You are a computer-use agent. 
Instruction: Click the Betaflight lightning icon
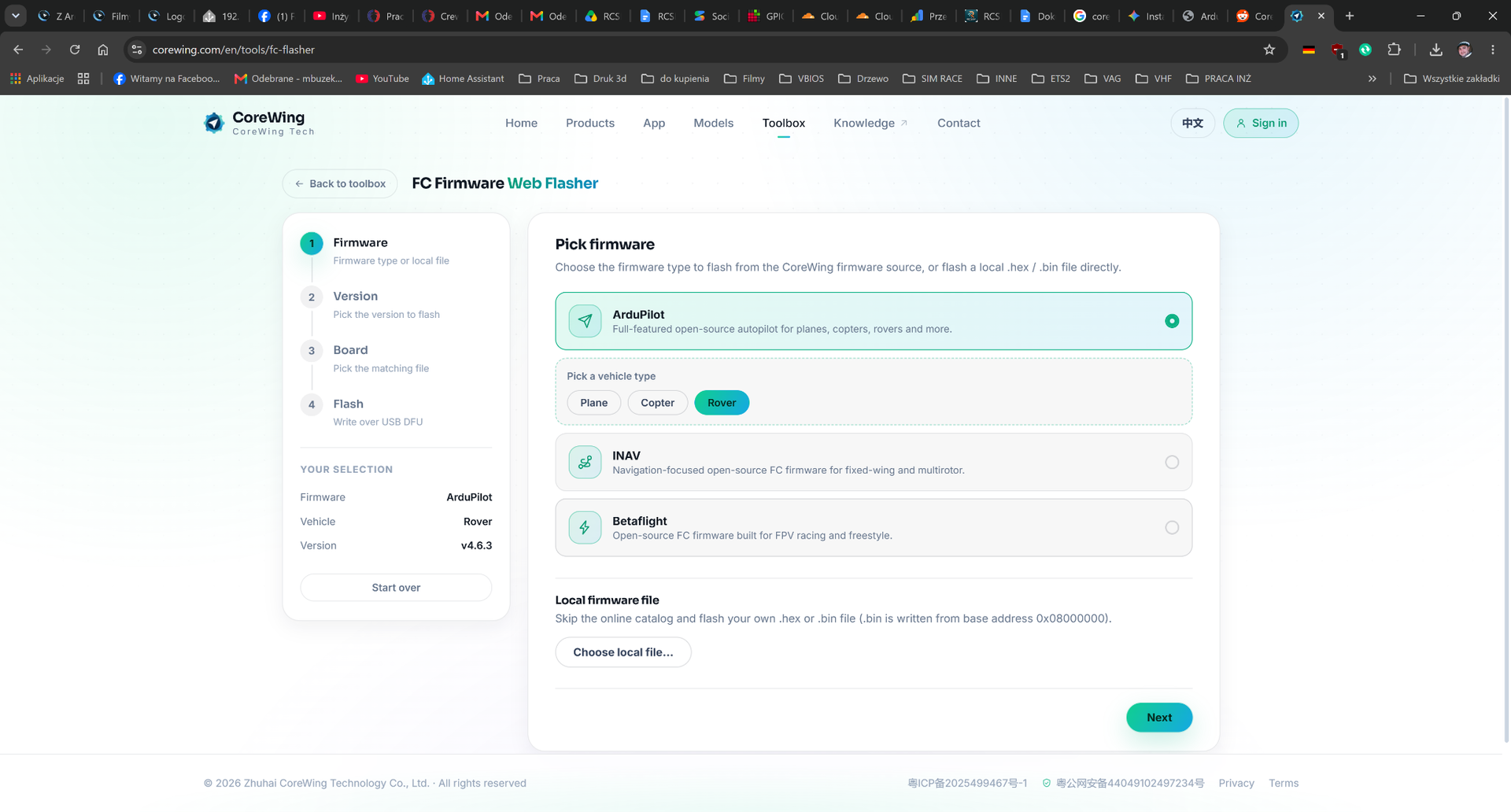tap(585, 528)
